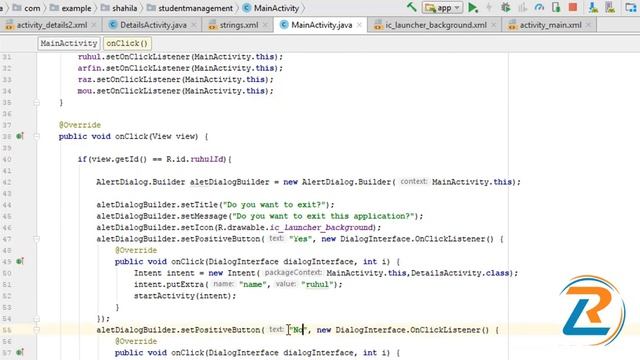640x360 pixels.
Task: Click line number 44 in gutter
Action: click(7, 204)
